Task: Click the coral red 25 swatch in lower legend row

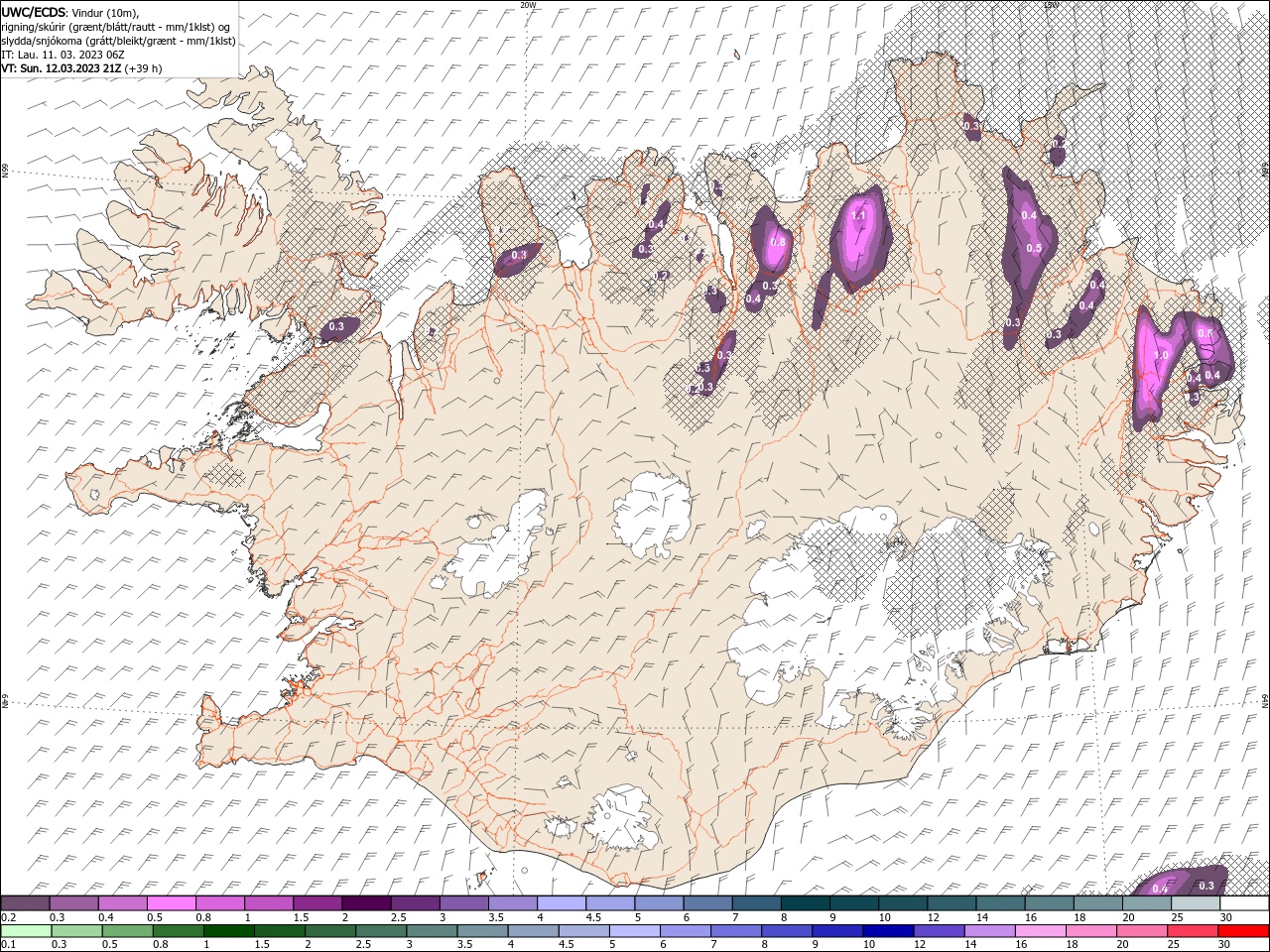Action: click(1192, 931)
